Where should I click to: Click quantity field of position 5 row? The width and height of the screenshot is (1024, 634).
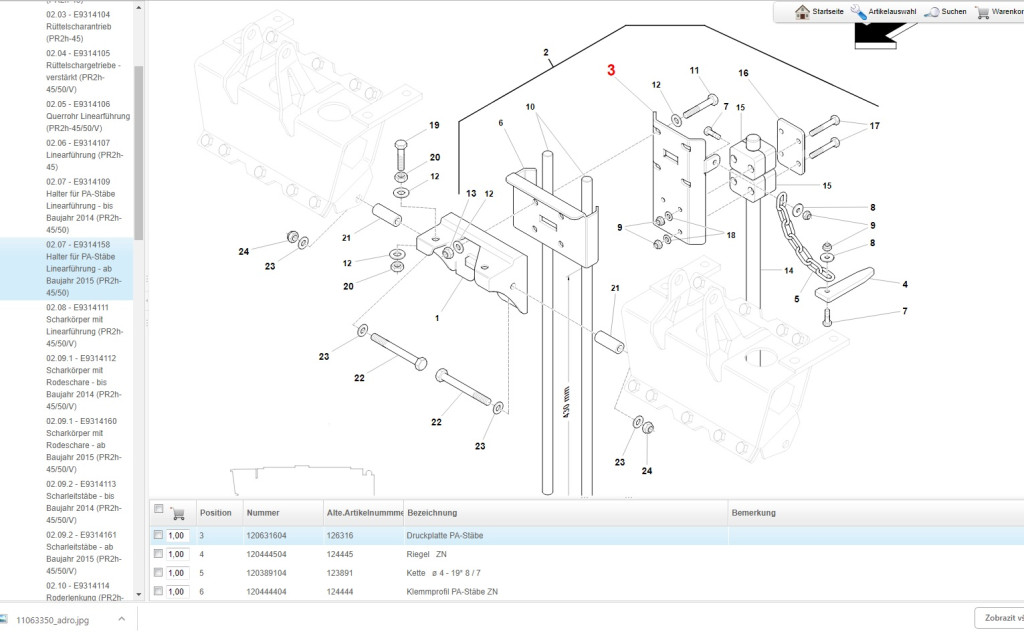[x=178, y=573]
